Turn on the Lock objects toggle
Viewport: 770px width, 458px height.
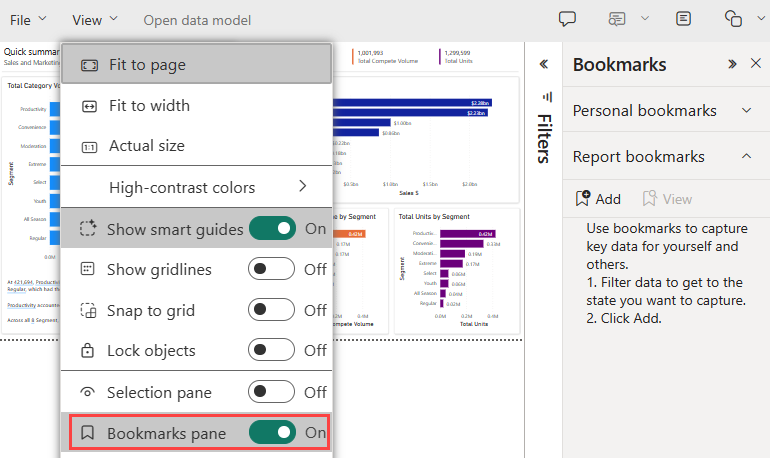(271, 350)
